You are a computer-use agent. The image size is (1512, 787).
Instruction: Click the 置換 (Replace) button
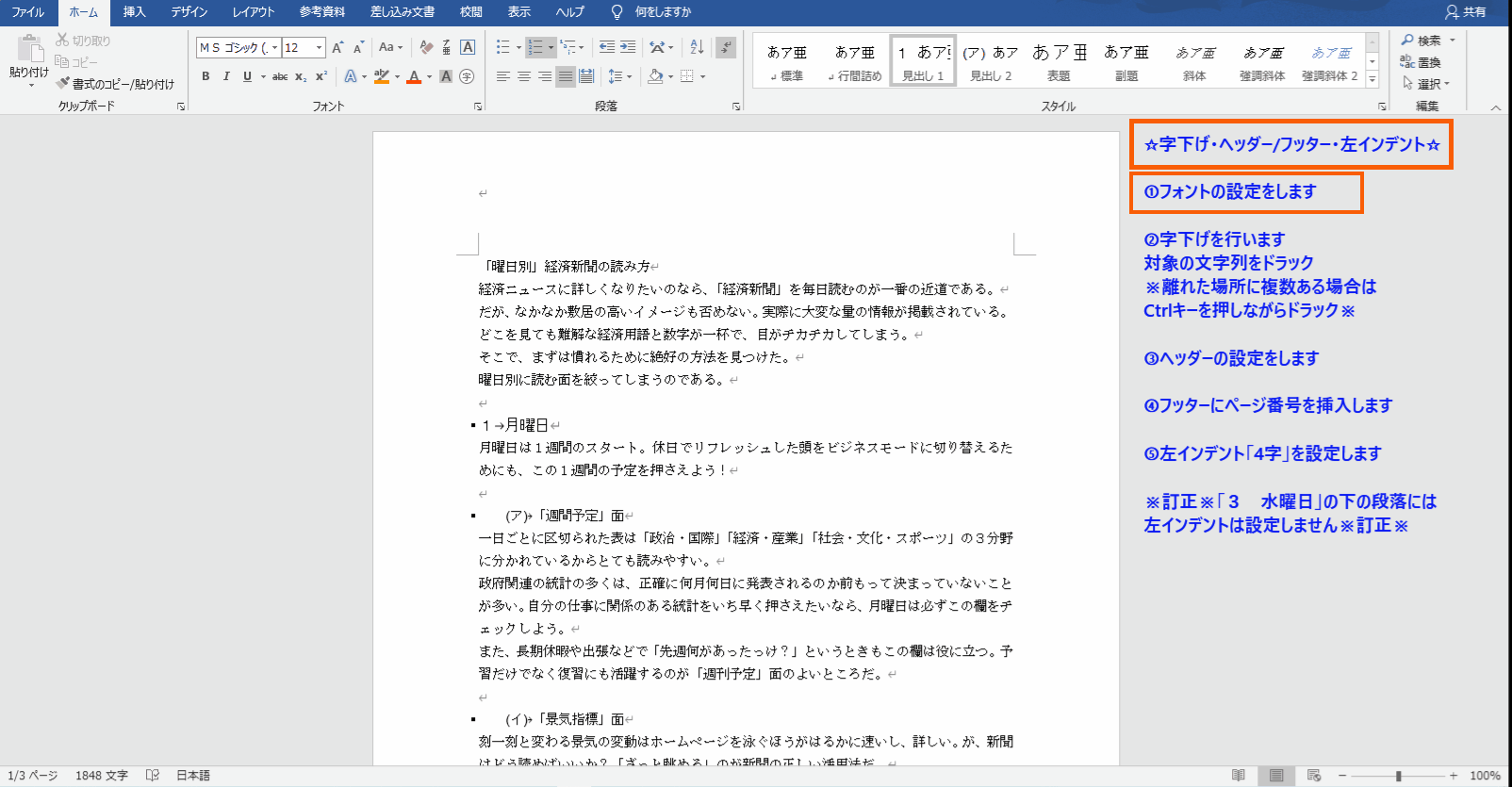[1422, 62]
